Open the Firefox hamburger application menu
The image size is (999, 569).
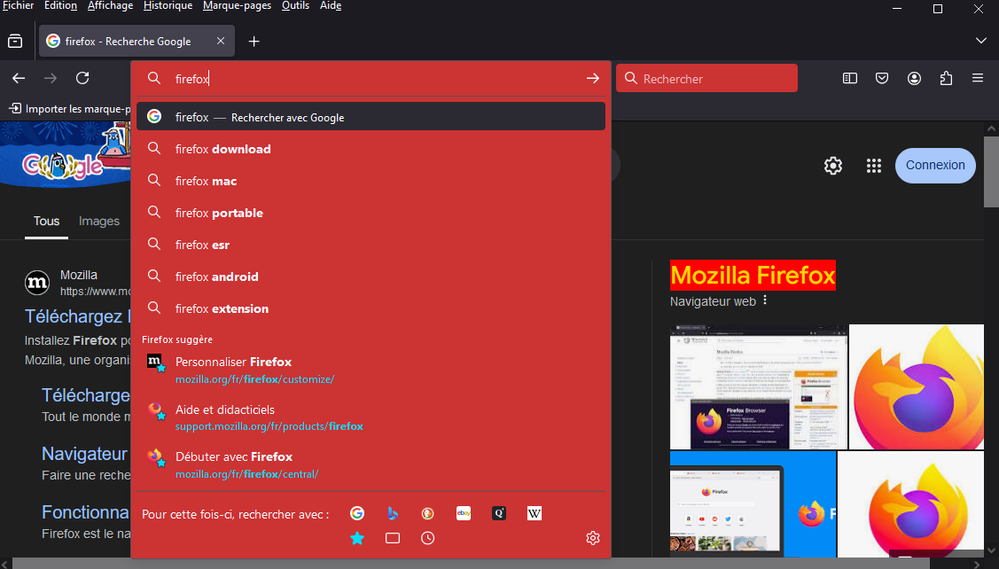(x=978, y=78)
